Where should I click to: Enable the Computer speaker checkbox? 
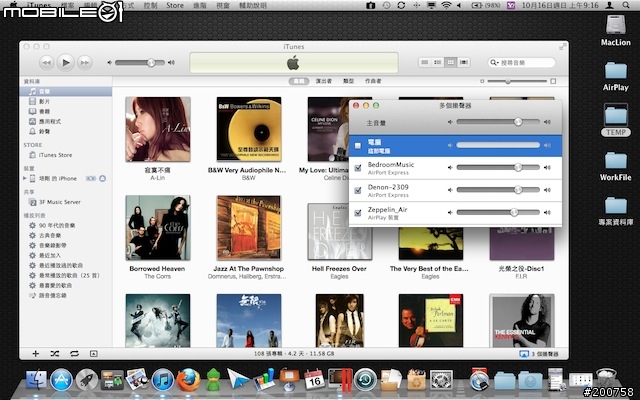click(358, 146)
